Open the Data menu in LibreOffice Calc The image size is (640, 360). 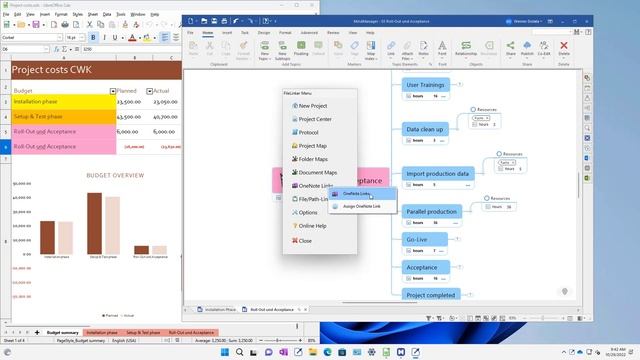107,14
